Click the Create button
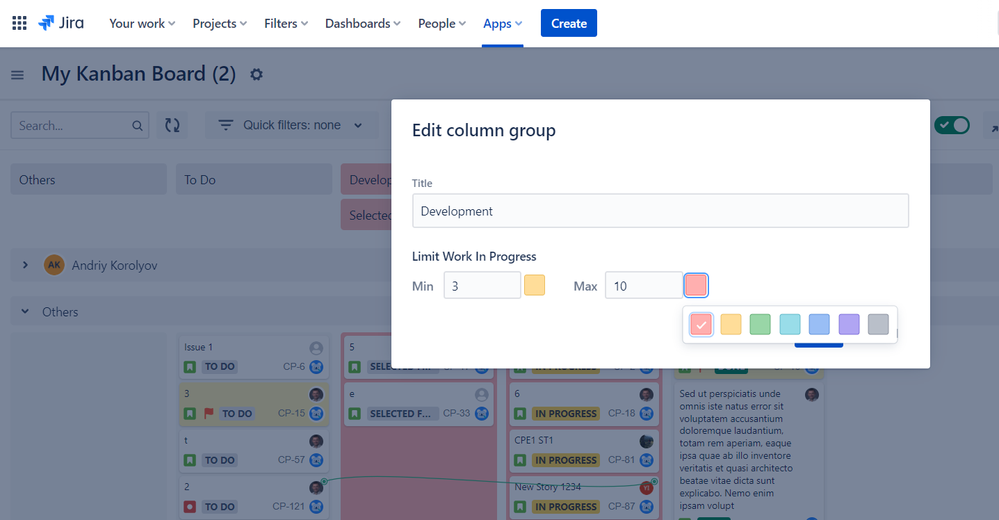This screenshot has height=520, width=999. click(569, 23)
